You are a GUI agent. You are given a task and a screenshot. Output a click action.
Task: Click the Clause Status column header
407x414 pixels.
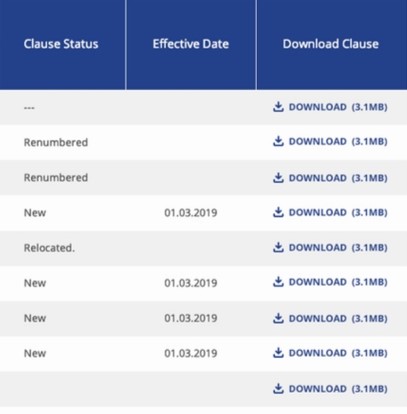coord(61,44)
